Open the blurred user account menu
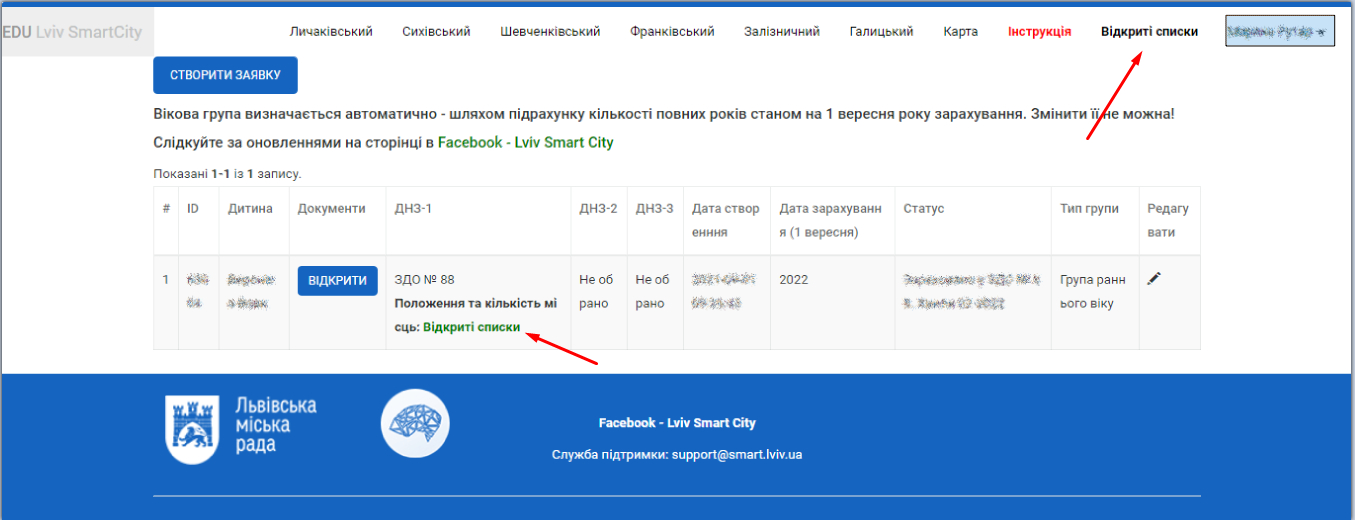 [1279, 31]
